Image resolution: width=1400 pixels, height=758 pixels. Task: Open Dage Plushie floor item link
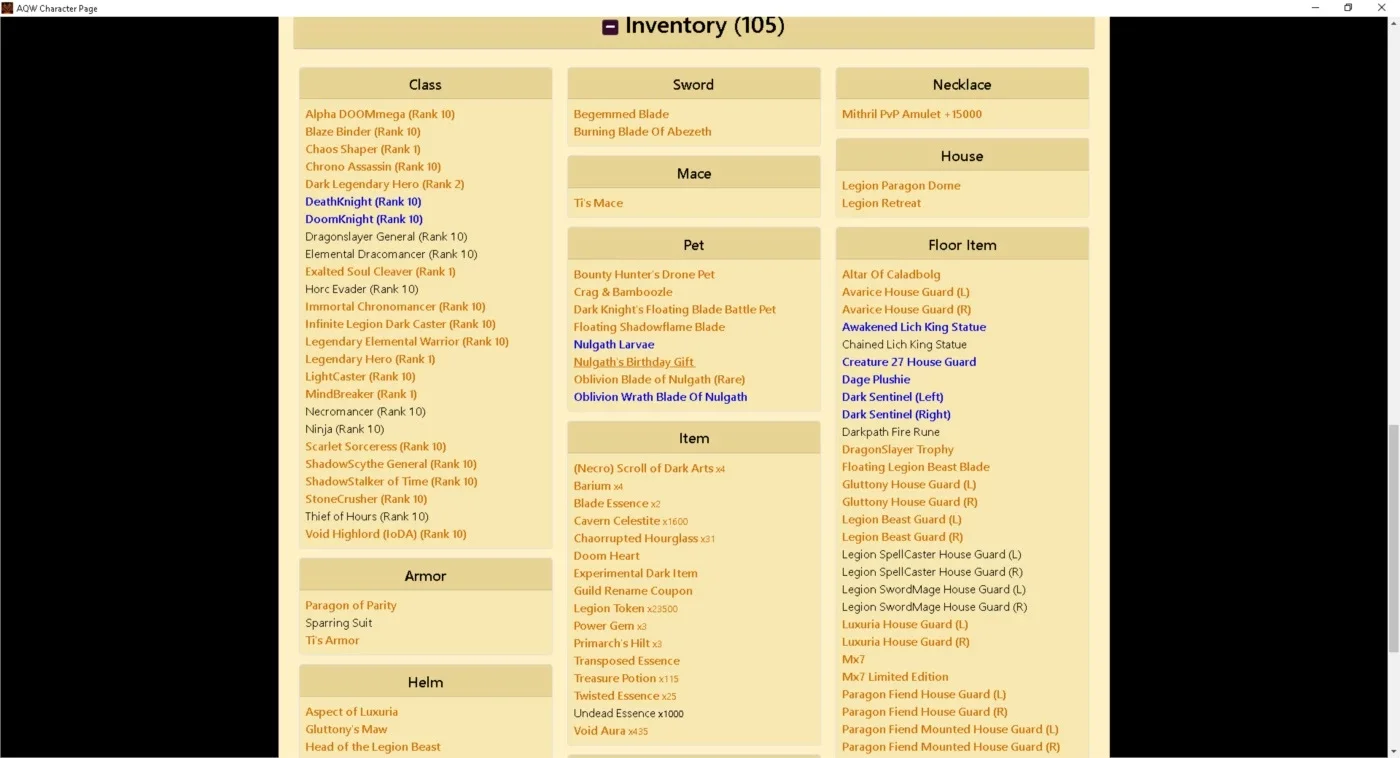pyautogui.click(x=876, y=380)
